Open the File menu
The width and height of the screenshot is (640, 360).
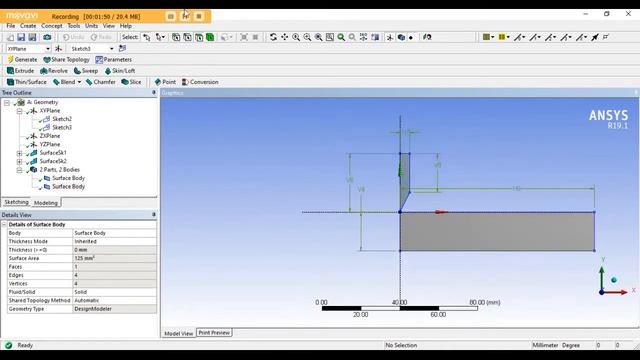coord(11,26)
